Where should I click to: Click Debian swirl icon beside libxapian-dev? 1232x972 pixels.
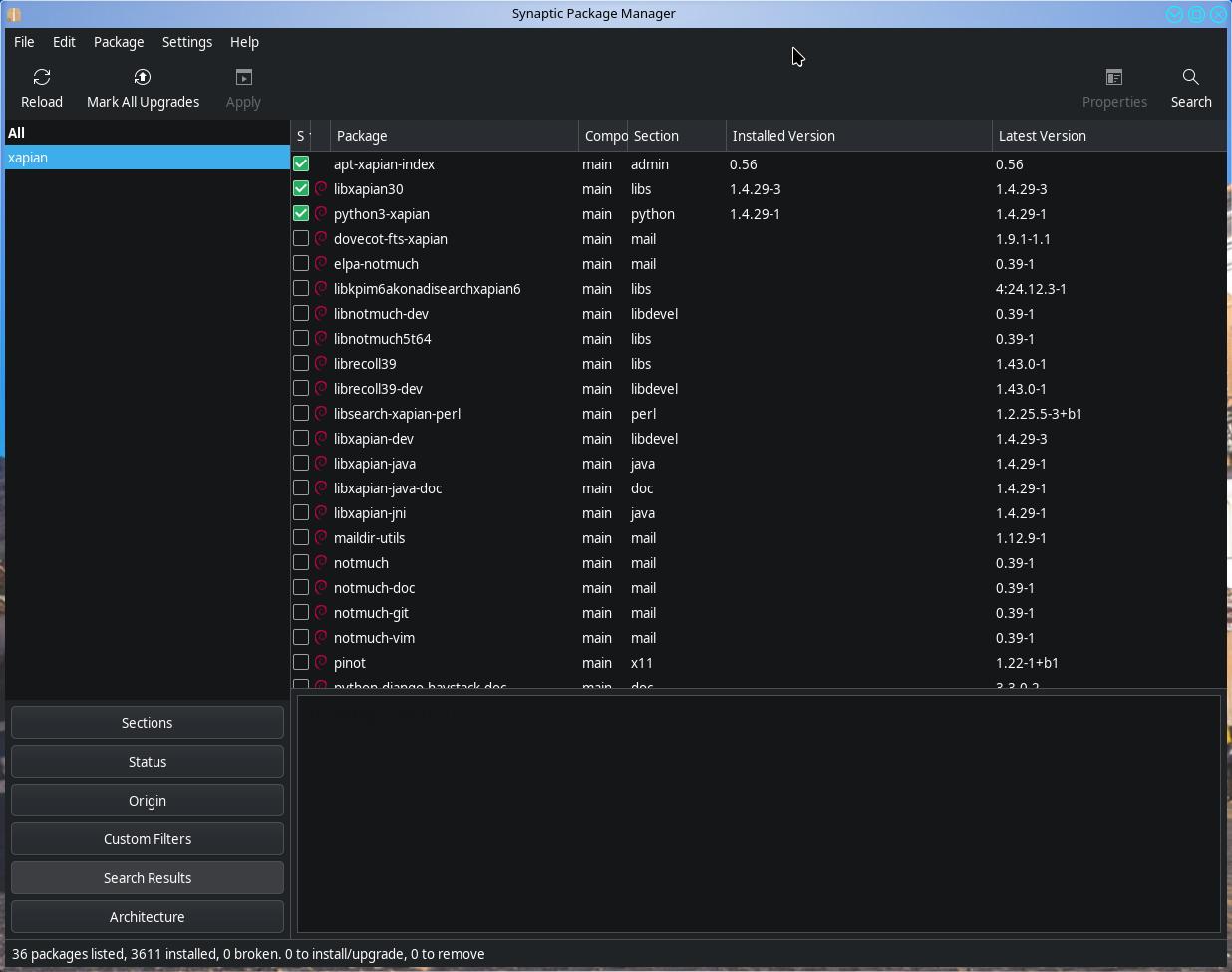(x=321, y=439)
